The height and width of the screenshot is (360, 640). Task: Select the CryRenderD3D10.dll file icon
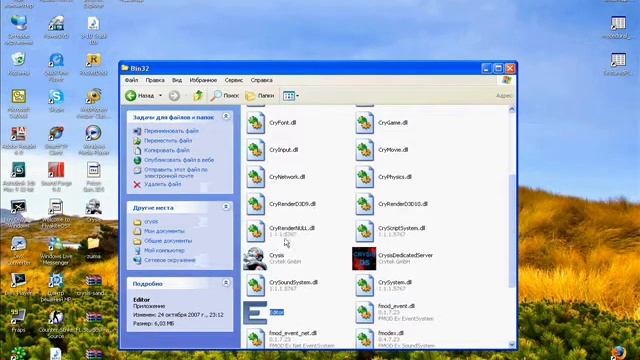364,204
